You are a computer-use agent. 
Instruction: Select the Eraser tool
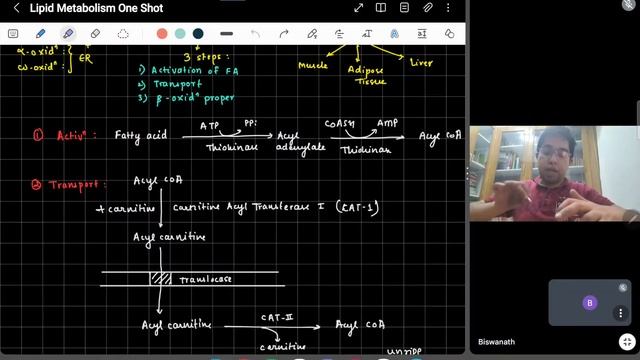(x=95, y=33)
